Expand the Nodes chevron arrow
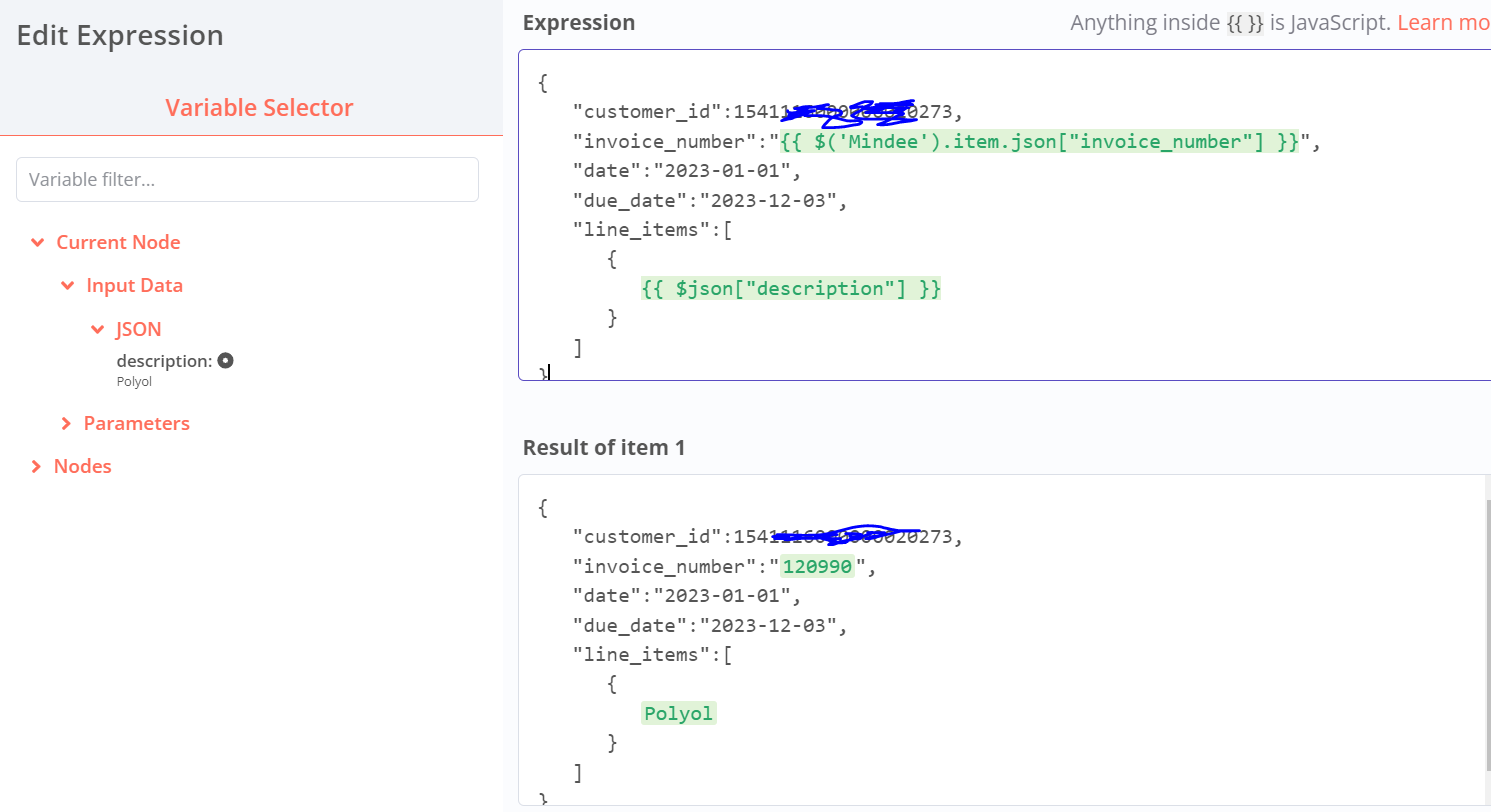Viewport: 1491px width, 812px height. [36, 467]
